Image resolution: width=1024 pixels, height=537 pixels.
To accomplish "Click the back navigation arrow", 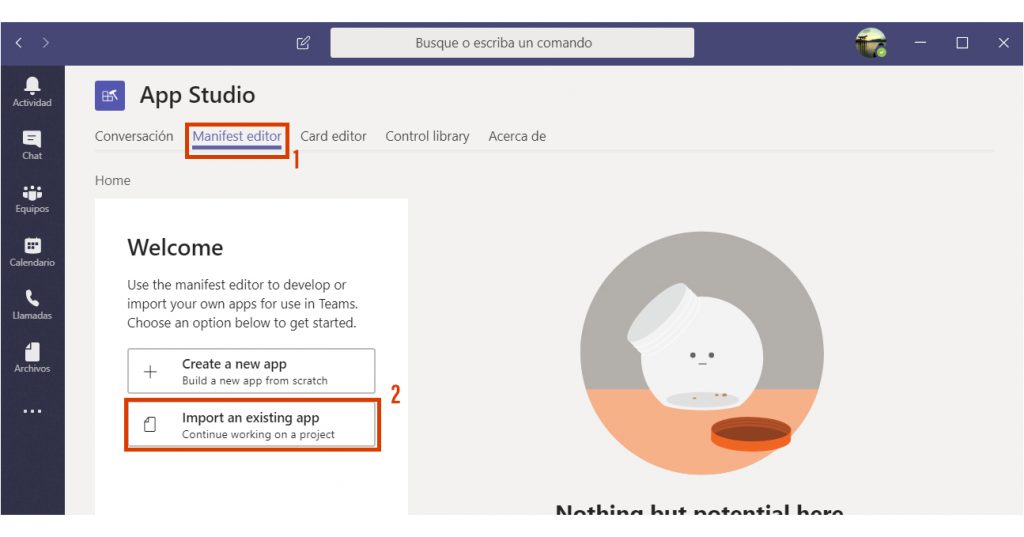I will pyautogui.click(x=19, y=42).
